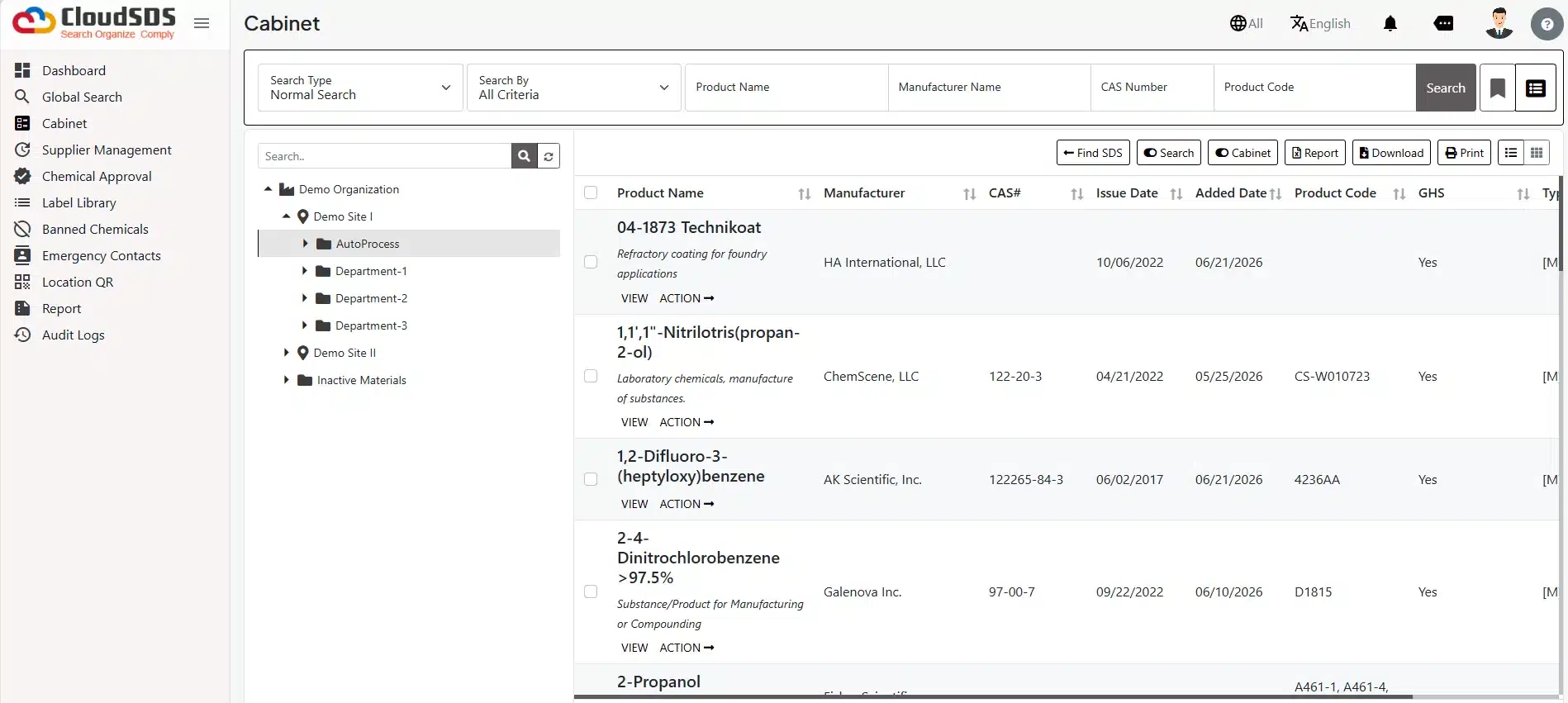
Task: Sort by Manufacturer column arrows
Action: pos(970,194)
